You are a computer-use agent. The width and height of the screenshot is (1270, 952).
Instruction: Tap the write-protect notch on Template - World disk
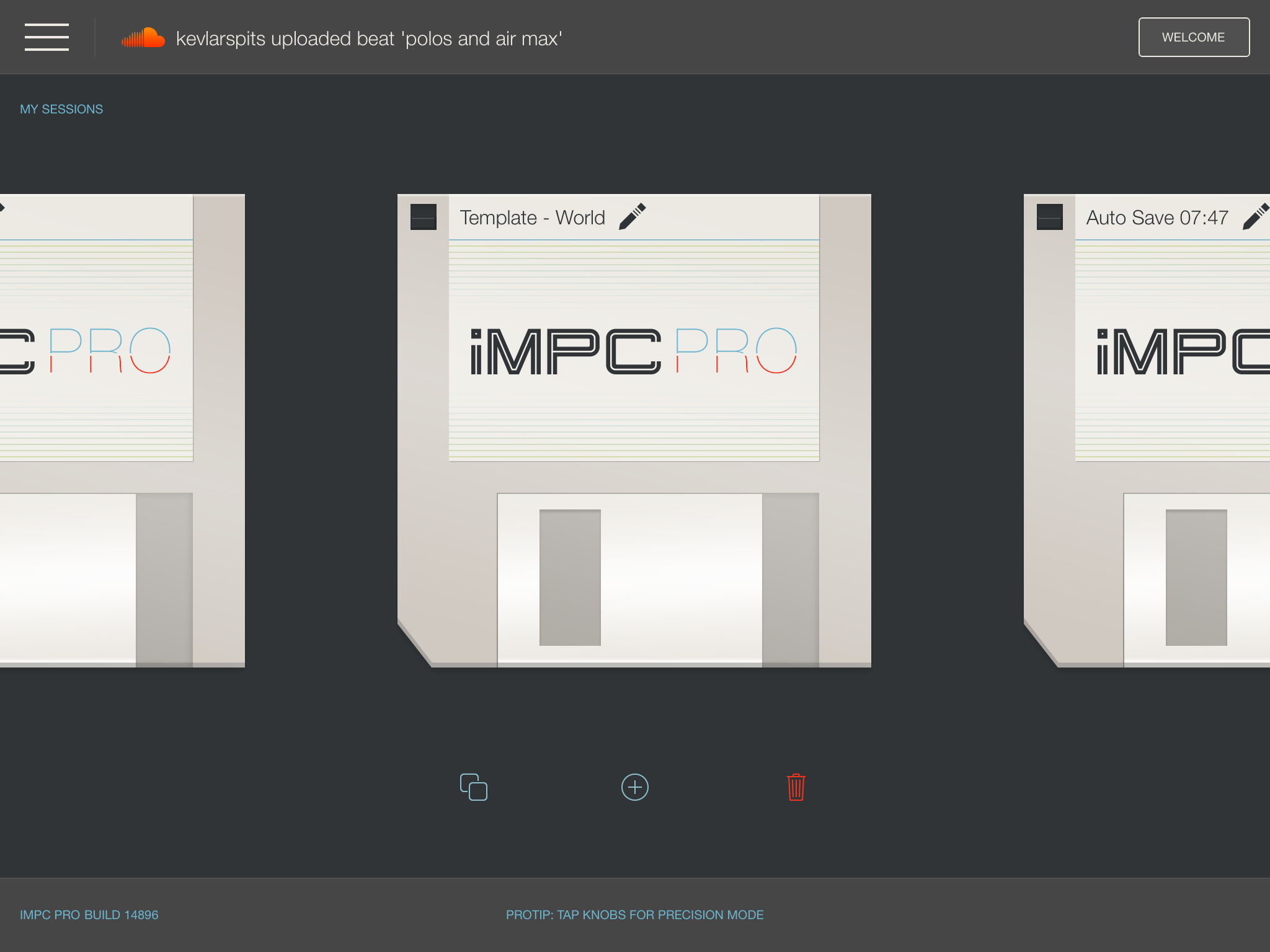point(424,217)
